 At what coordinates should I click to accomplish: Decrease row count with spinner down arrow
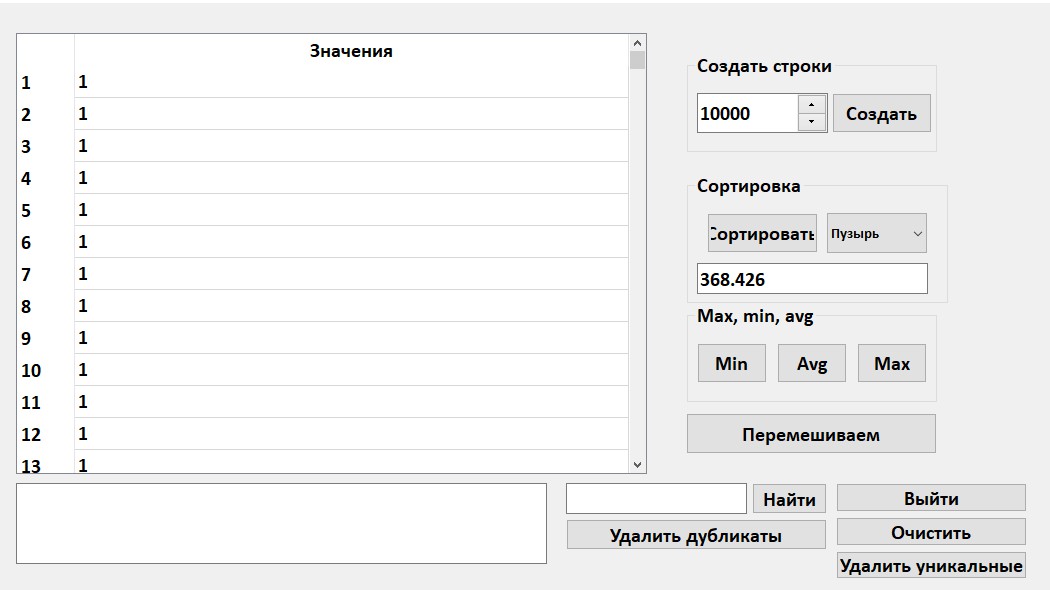pos(811,122)
